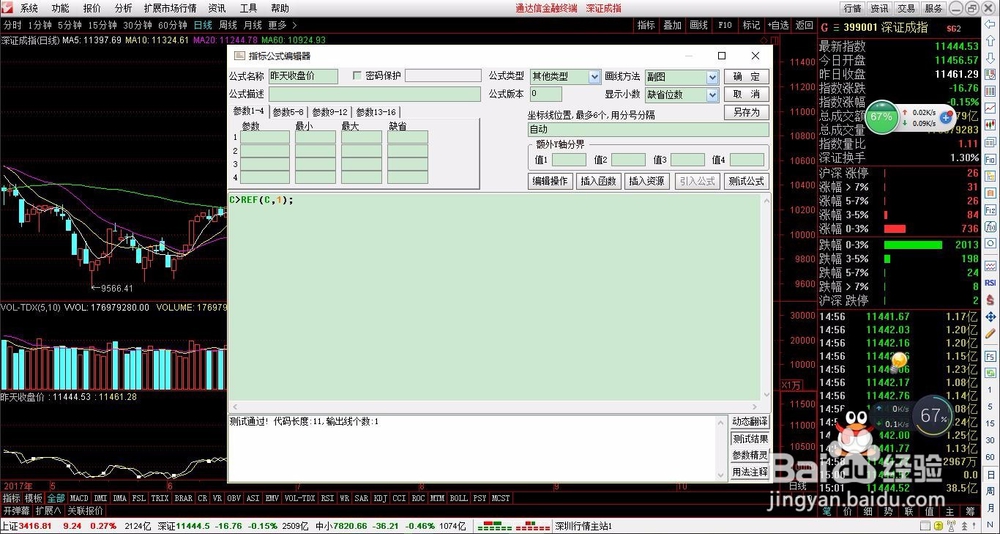The width and height of the screenshot is (1000, 534).
Task: Select the KDJ indicator tab
Action: (381, 498)
